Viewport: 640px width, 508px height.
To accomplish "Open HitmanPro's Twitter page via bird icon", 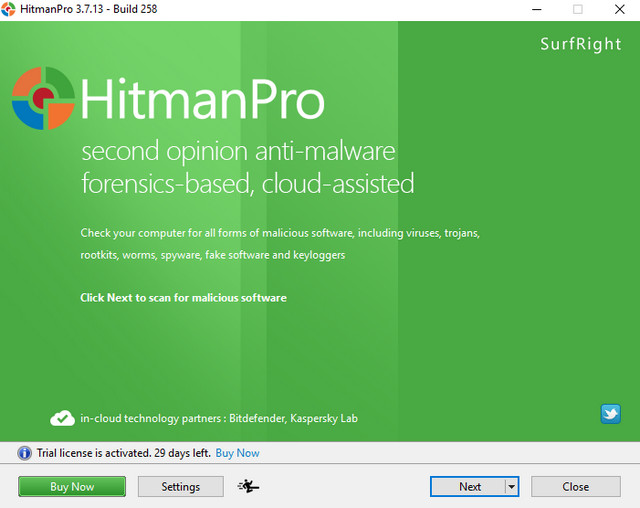I will tap(611, 414).
